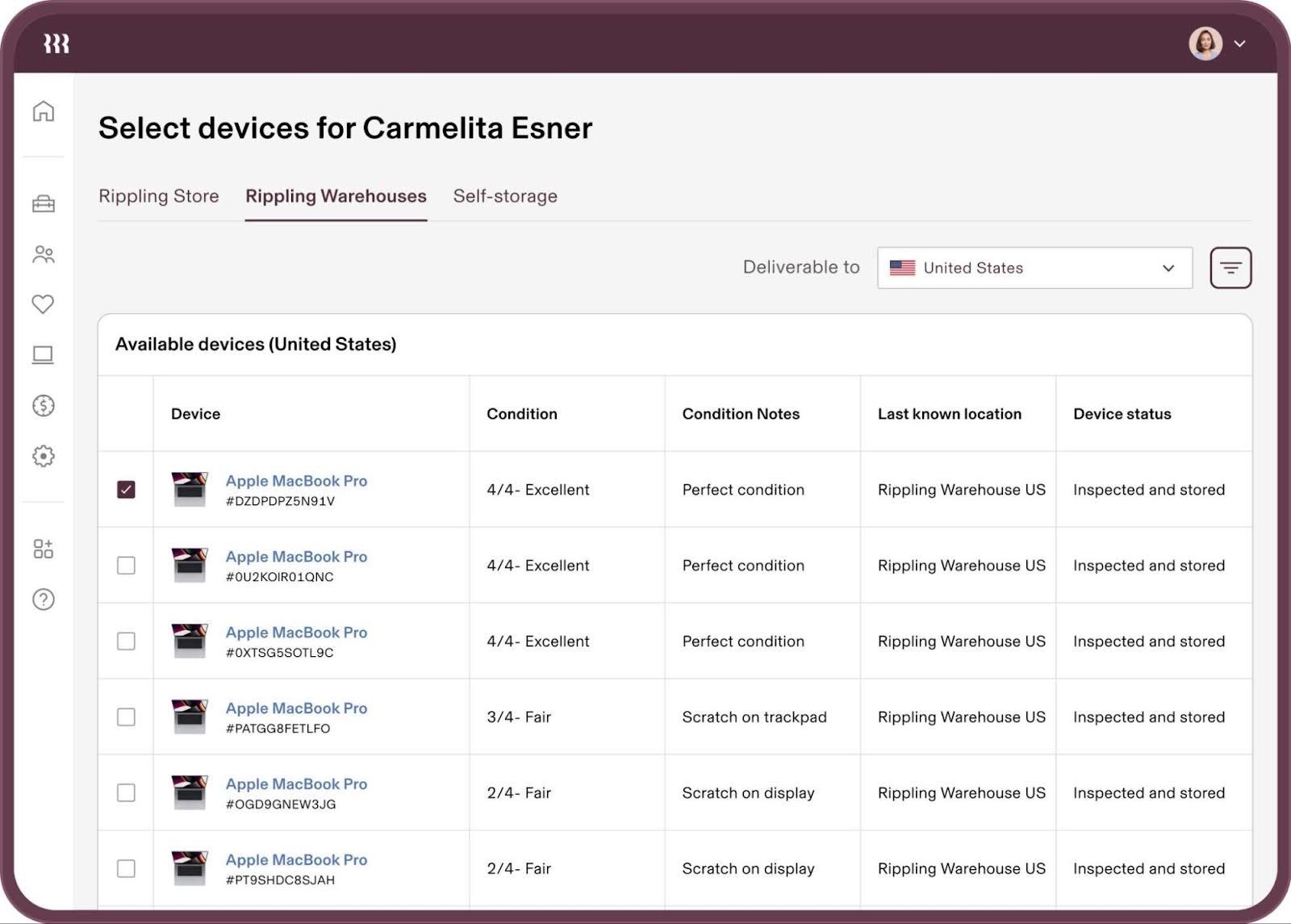Click the user profile avatar photo
This screenshot has height=924, width=1291.
click(1204, 44)
